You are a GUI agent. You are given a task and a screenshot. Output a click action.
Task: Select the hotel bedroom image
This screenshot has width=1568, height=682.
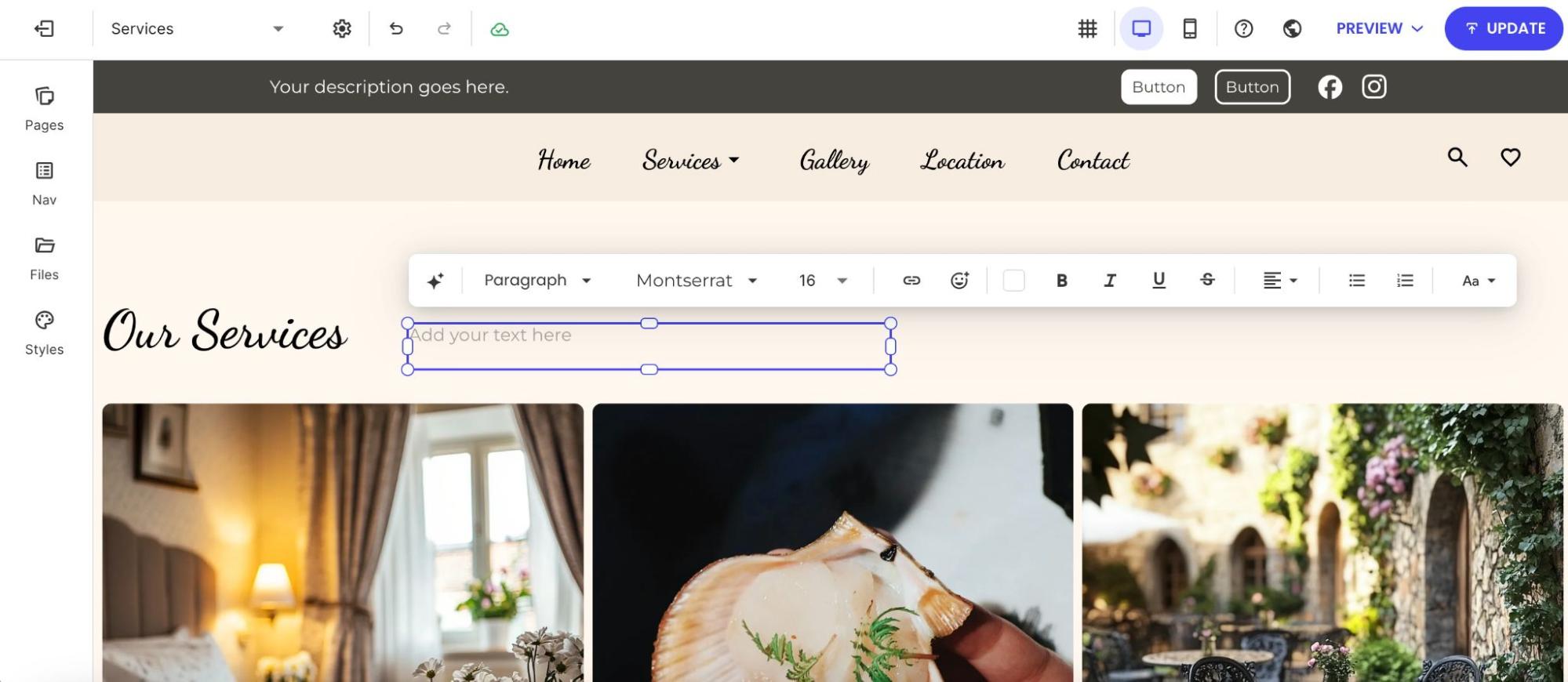click(343, 542)
